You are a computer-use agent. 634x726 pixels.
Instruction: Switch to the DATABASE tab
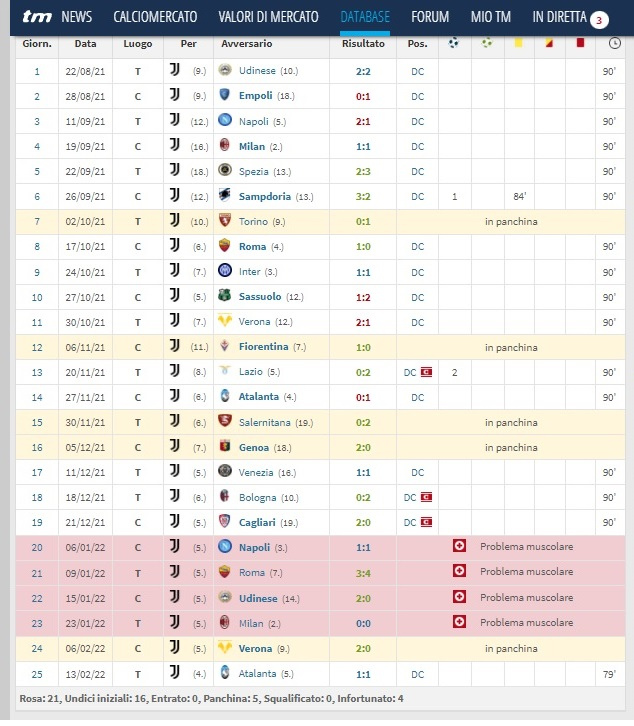point(365,17)
